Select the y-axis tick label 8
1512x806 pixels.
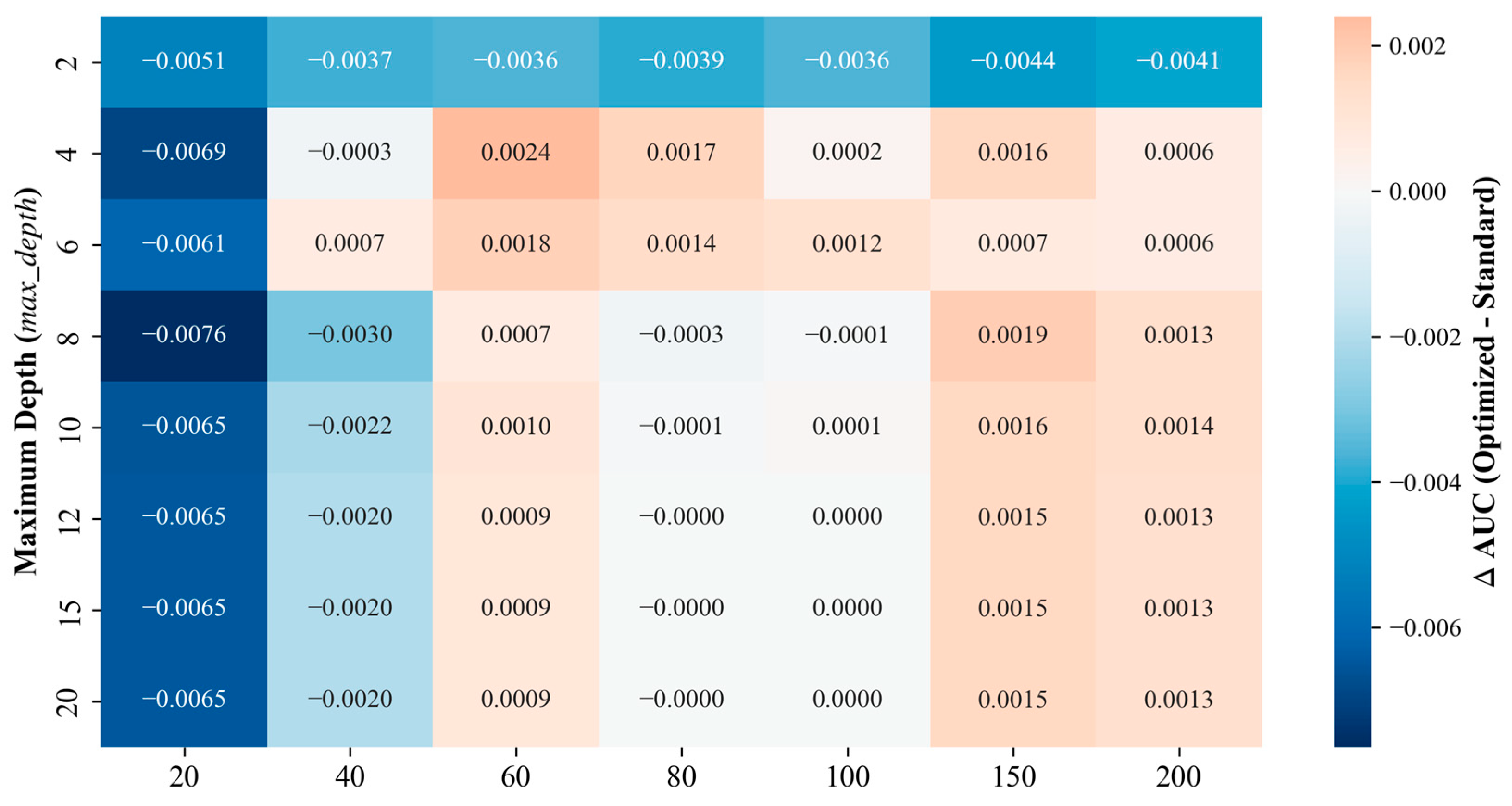[68, 336]
